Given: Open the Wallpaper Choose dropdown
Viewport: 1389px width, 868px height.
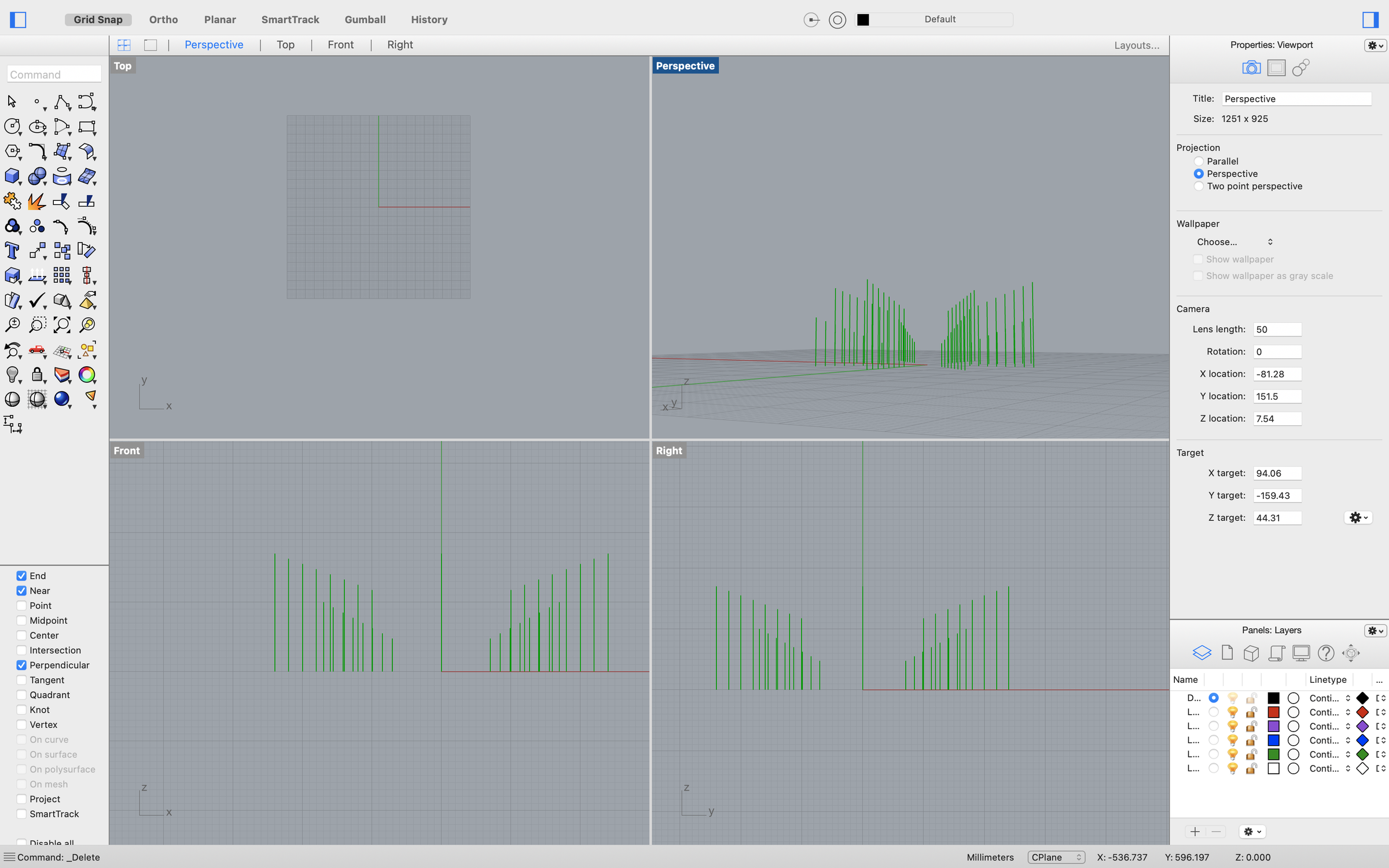Looking at the screenshot, I should (x=1233, y=242).
